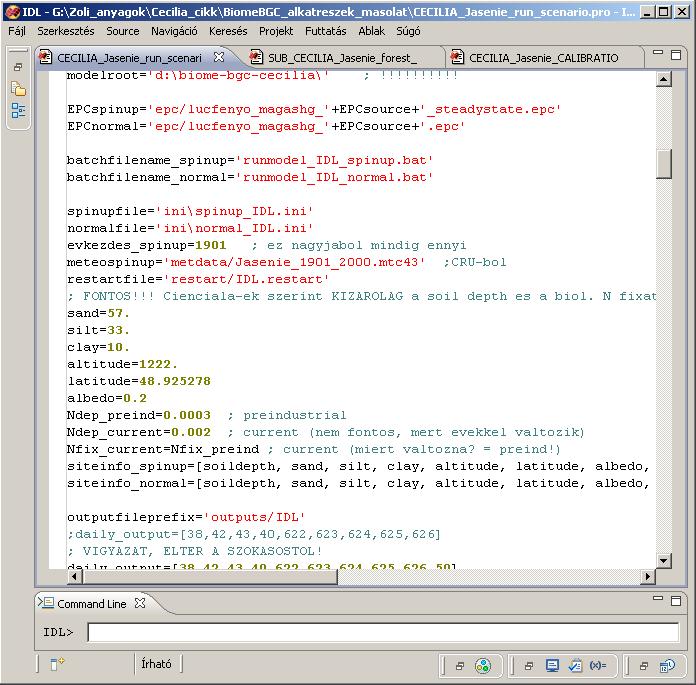Image resolution: width=696 pixels, height=685 pixels.
Task: Click the spinupfile='ini\spinup_IDL.ini' line
Action: 190,211
